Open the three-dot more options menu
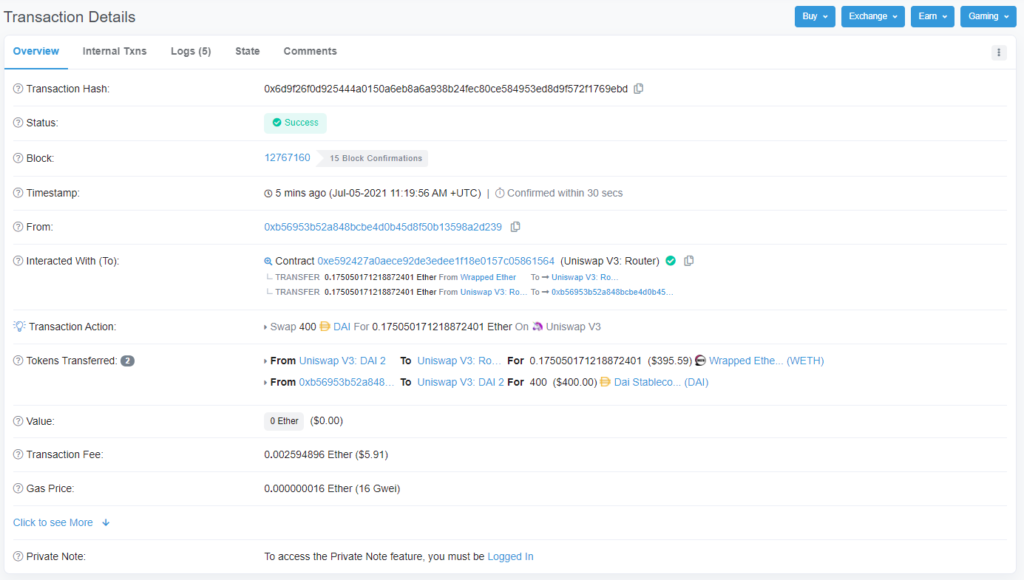Screen dimensions: 1024x580 tap(999, 53)
